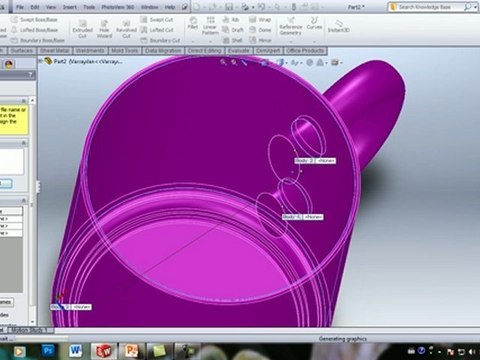This screenshot has width=480, height=360.
Task: Click the help question mark in panel
Action: 31,75
